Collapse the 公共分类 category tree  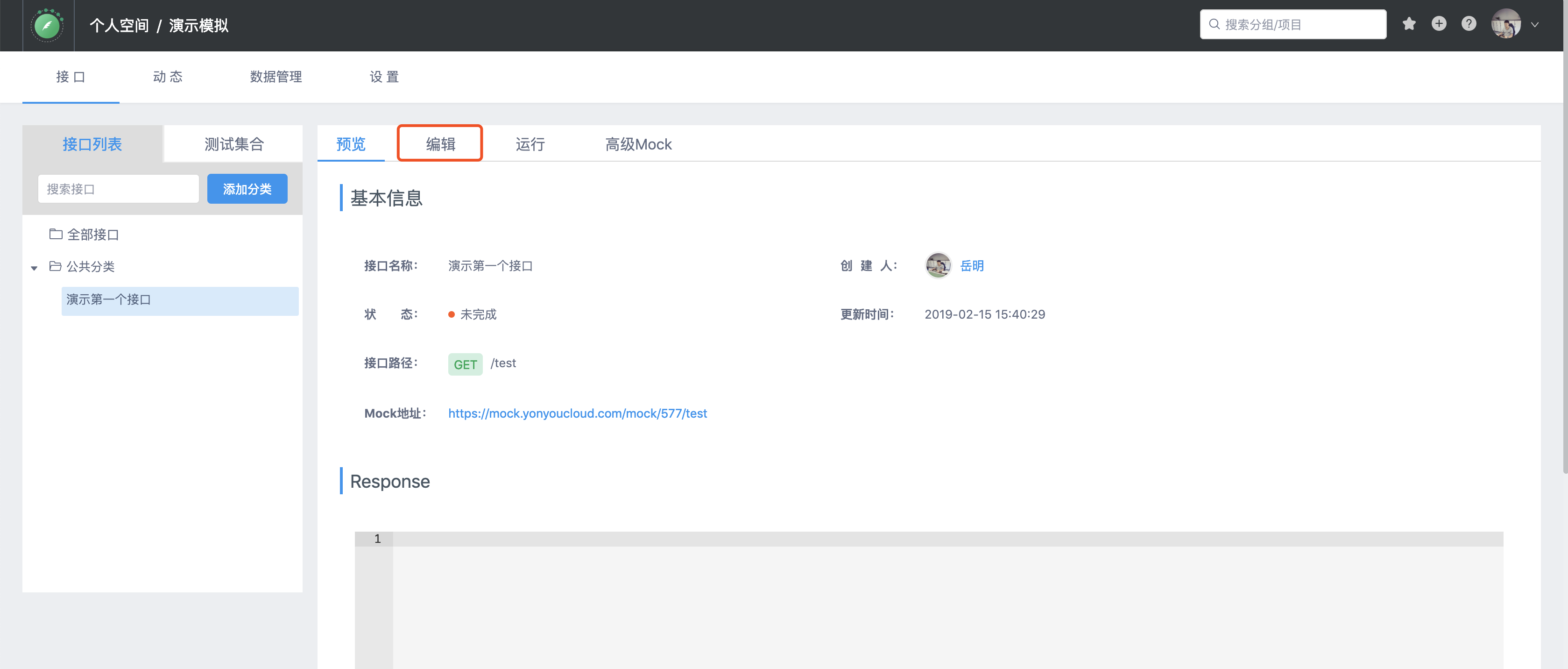(x=35, y=268)
